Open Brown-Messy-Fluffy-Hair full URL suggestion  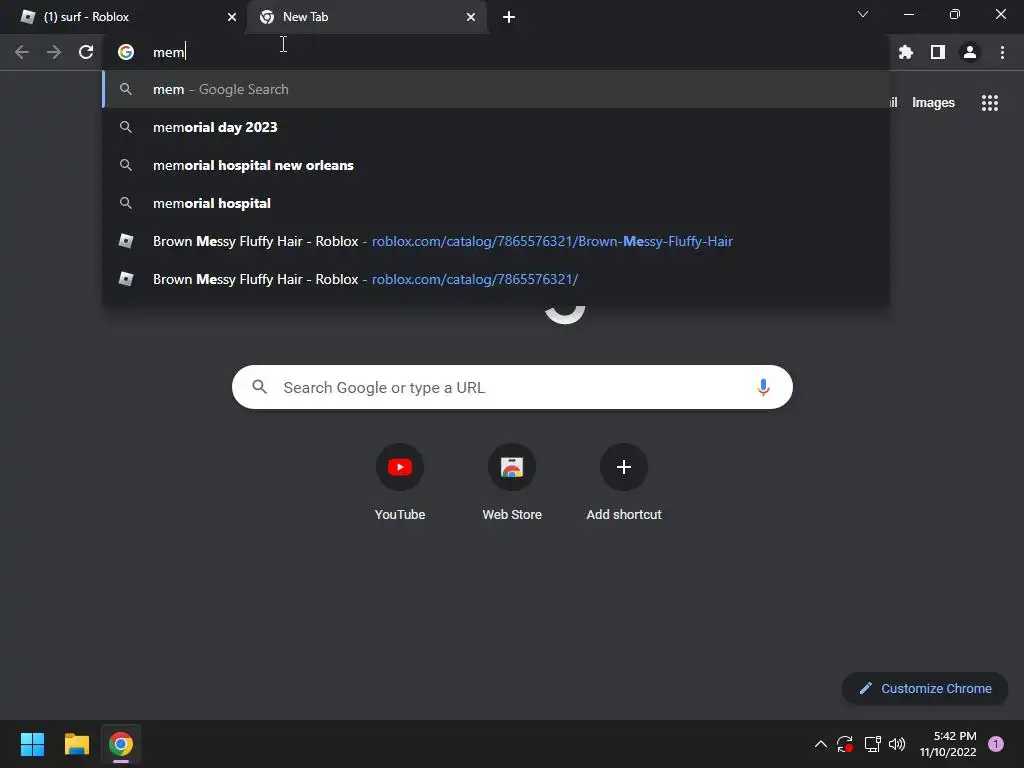(496, 241)
